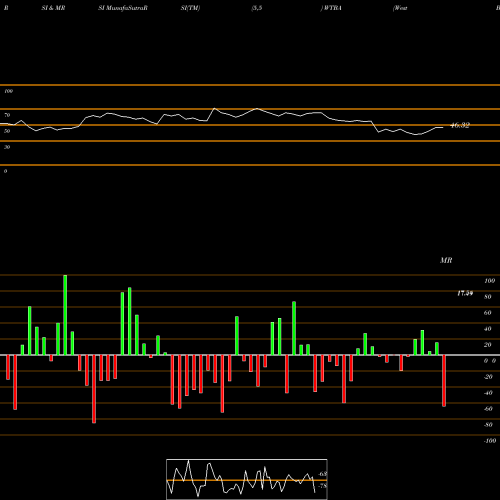Click the MR axis label 100
The height and width of the screenshot is (500, 500).
point(489,281)
